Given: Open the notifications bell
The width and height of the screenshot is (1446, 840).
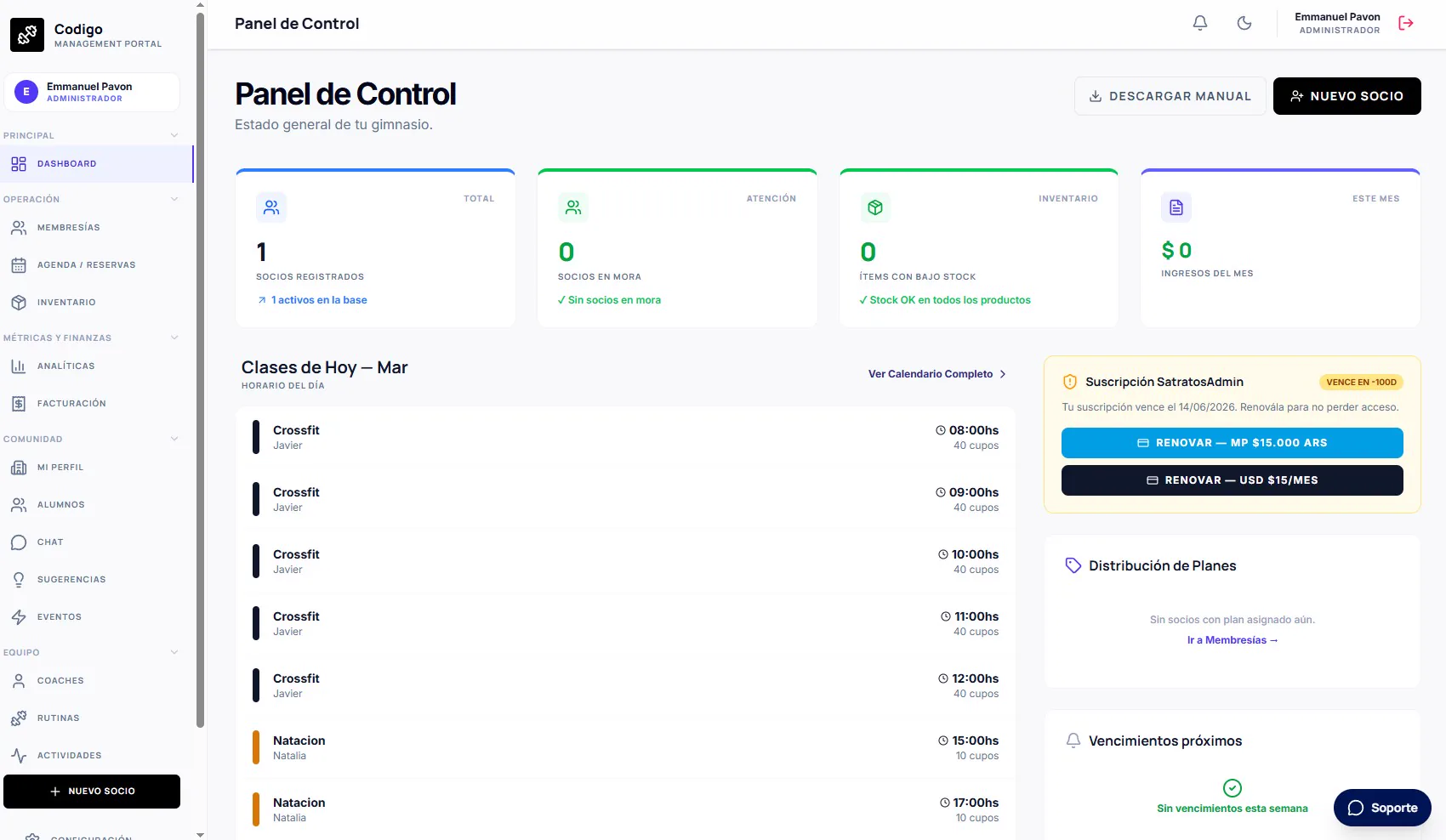Looking at the screenshot, I should click(x=1200, y=24).
